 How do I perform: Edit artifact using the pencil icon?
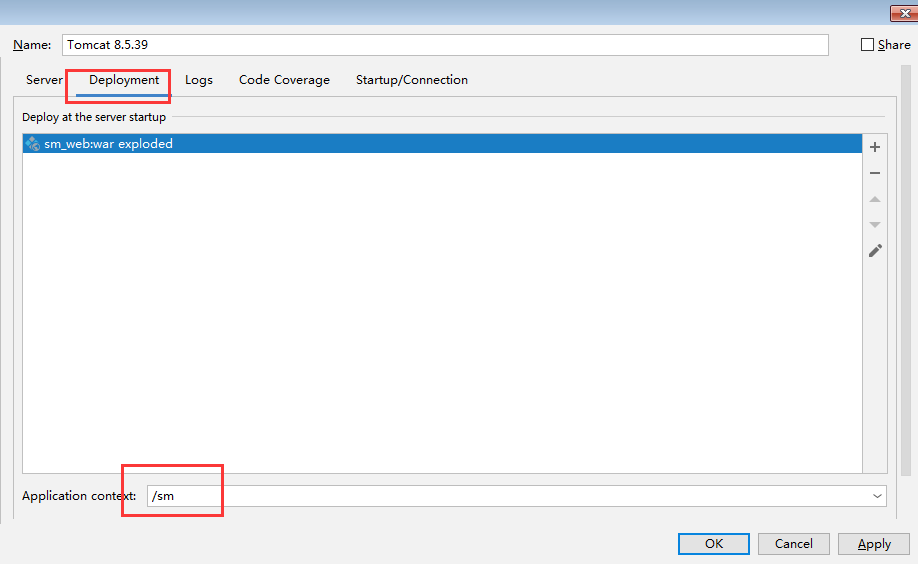875,251
